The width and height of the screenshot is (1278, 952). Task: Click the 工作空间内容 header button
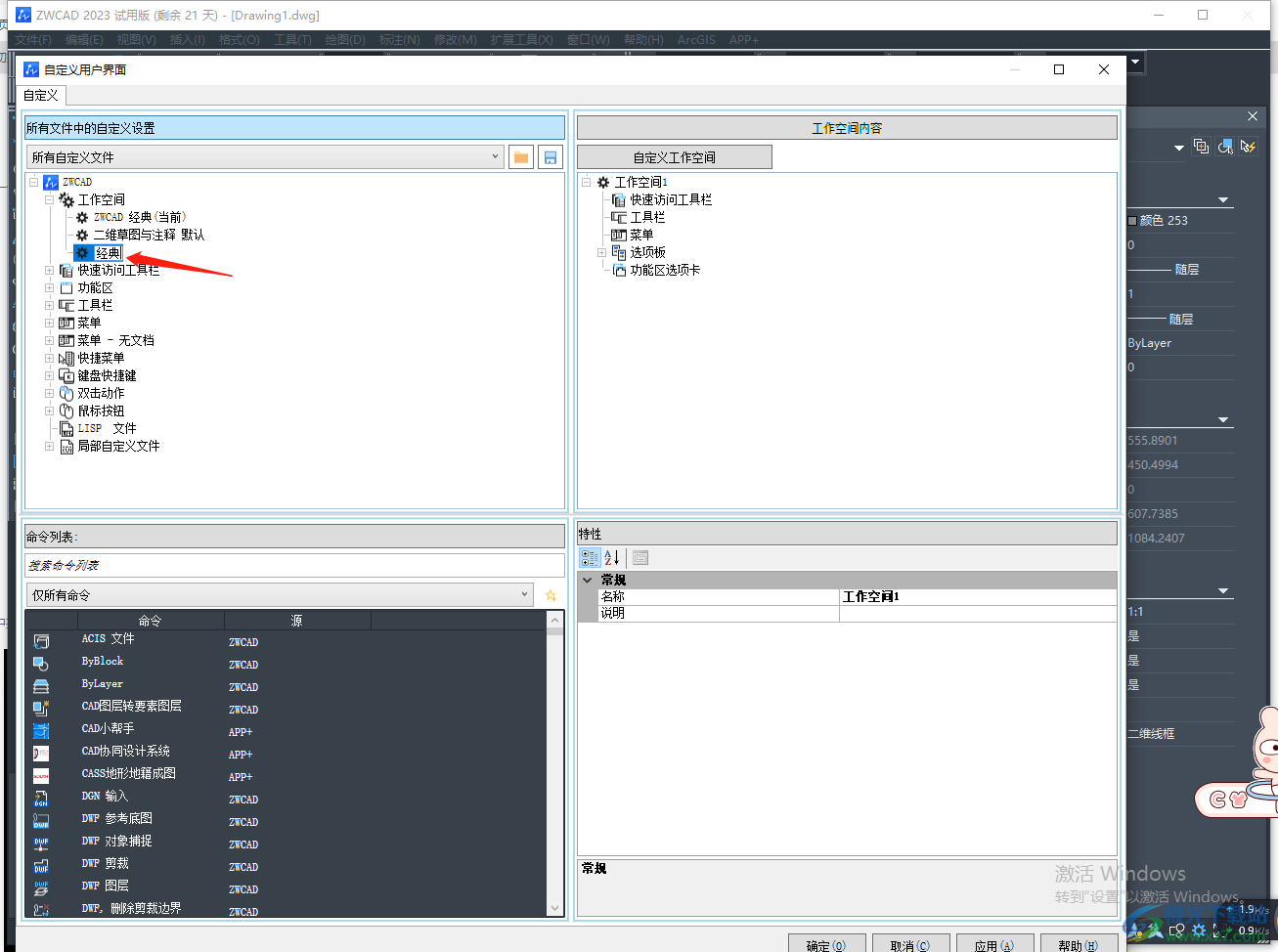[x=847, y=128]
